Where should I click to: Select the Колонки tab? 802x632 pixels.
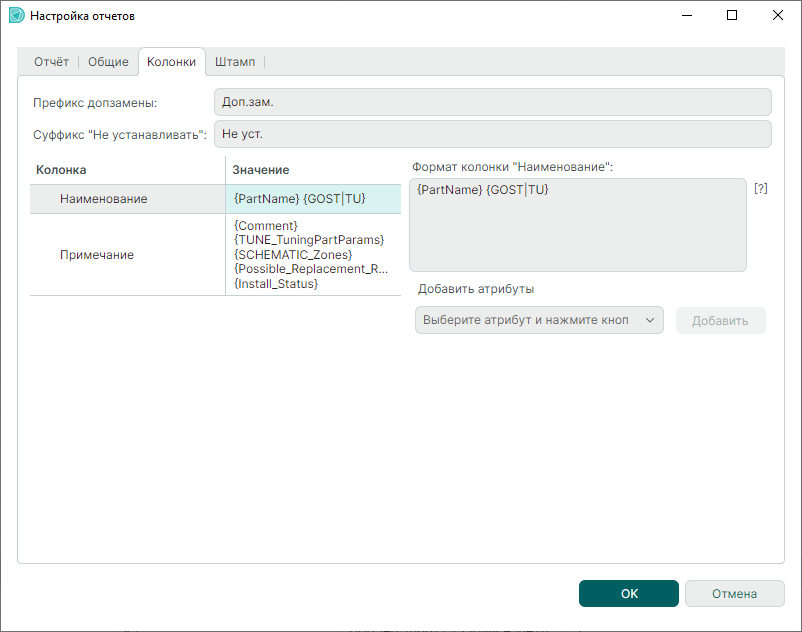171,62
